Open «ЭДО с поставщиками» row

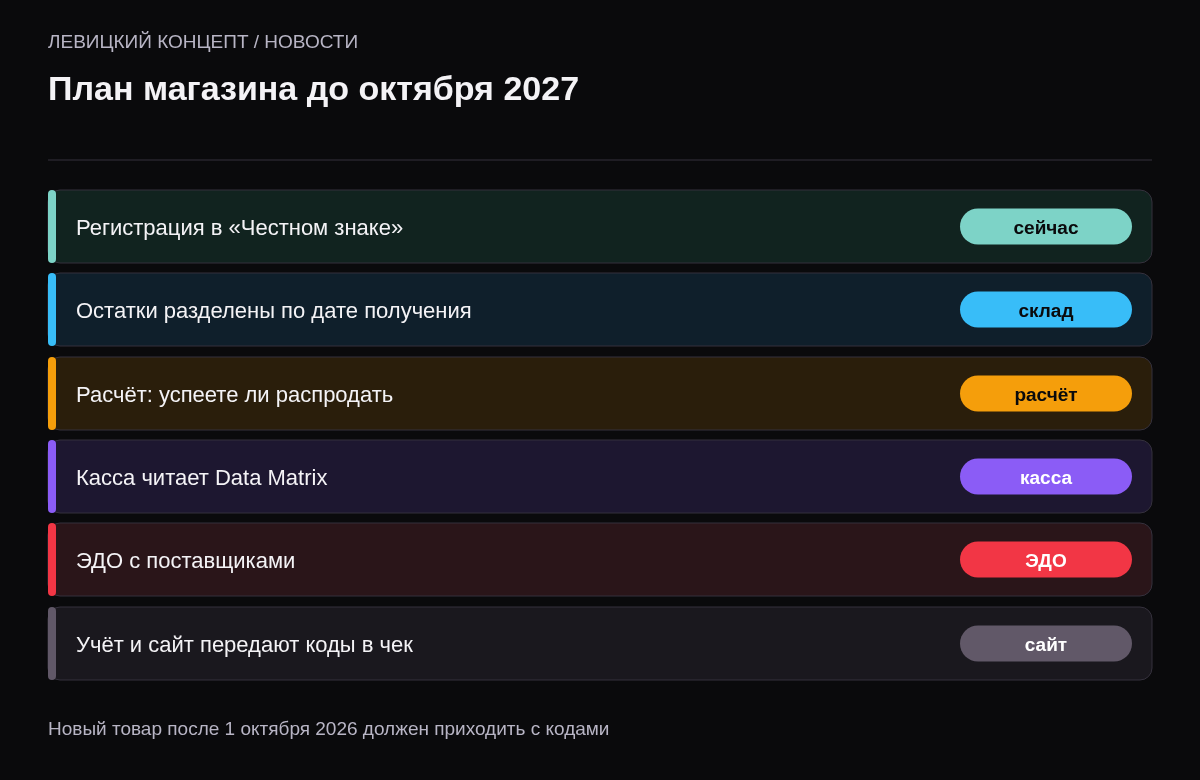(600, 560)
